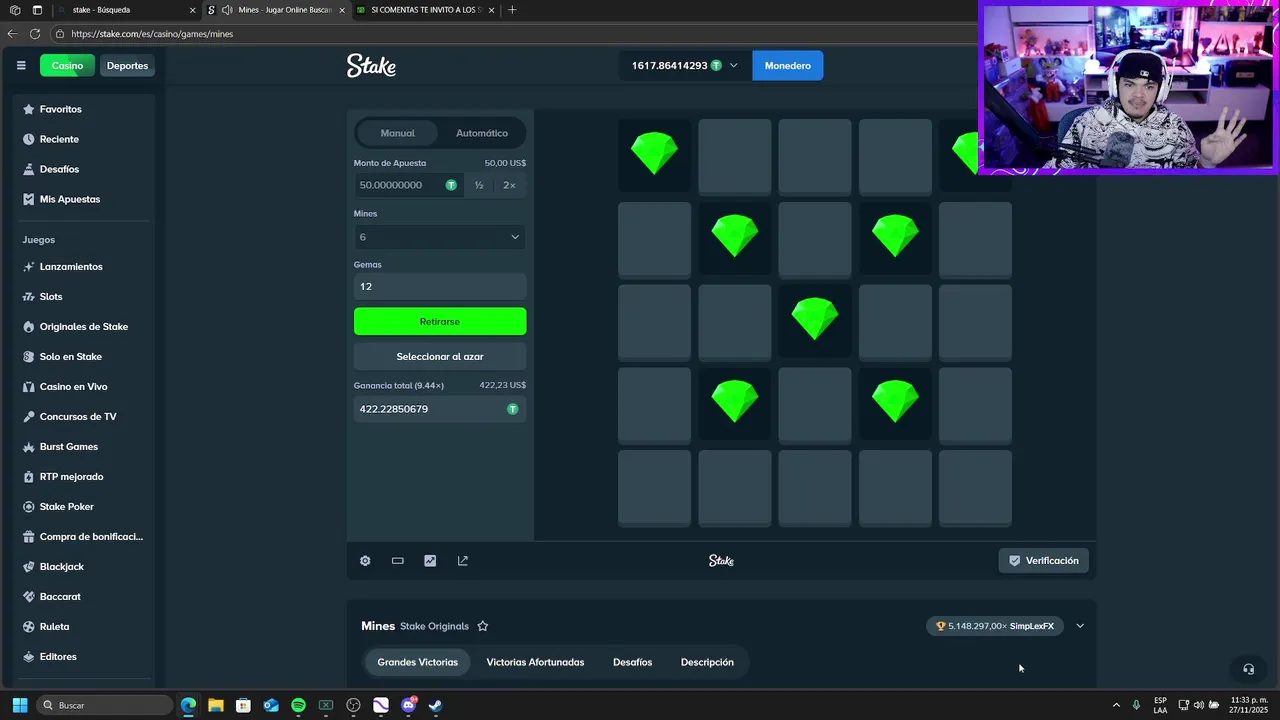This screenshot has width=1280, height=720.
Task: Click the pop-out share icon below game
Action: tap(463, 561)
